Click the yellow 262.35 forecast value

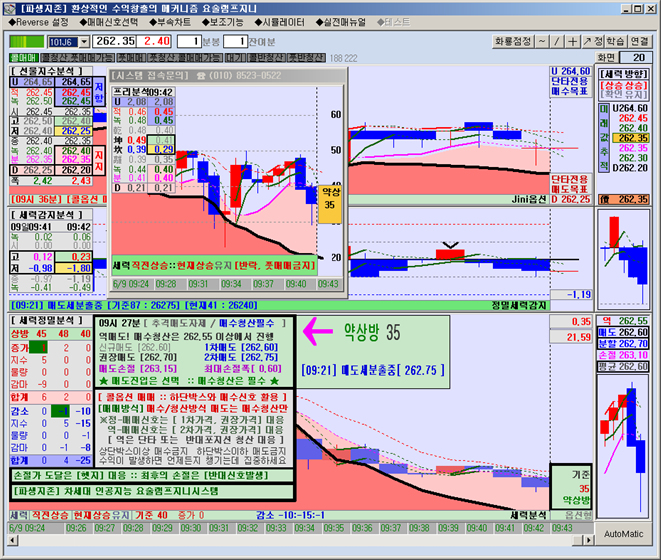coord(631,138)
